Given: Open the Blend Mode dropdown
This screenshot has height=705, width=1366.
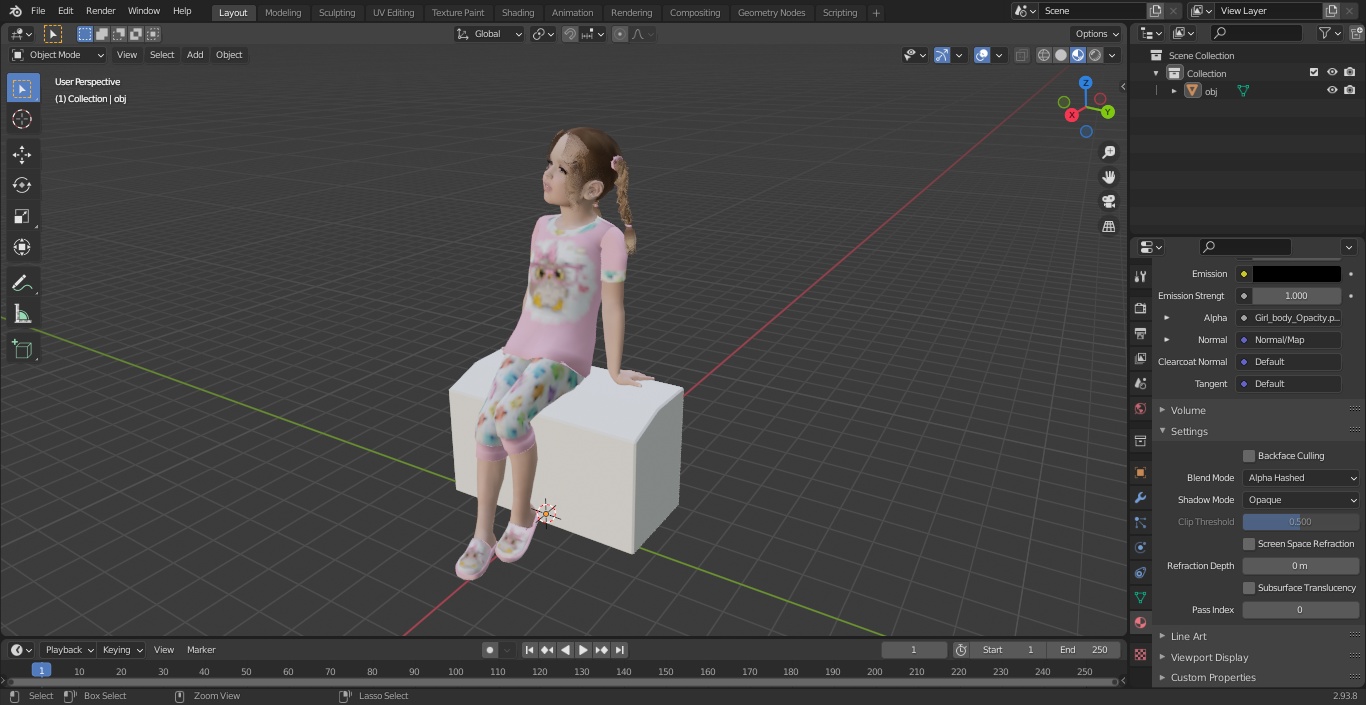Looking at the screenshot, I should coord(1301,478).
